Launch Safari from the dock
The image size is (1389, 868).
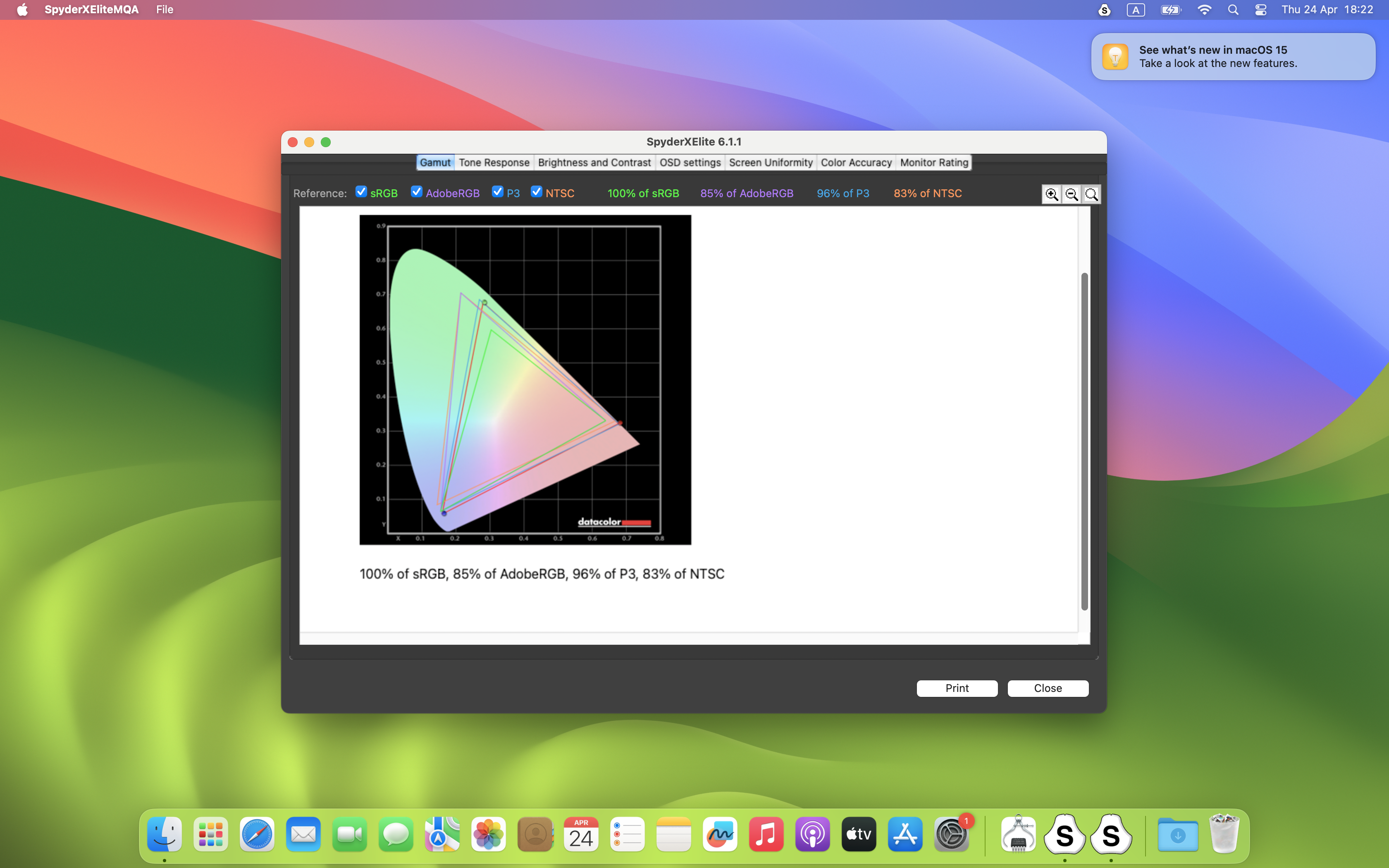[x=257, y=834]
